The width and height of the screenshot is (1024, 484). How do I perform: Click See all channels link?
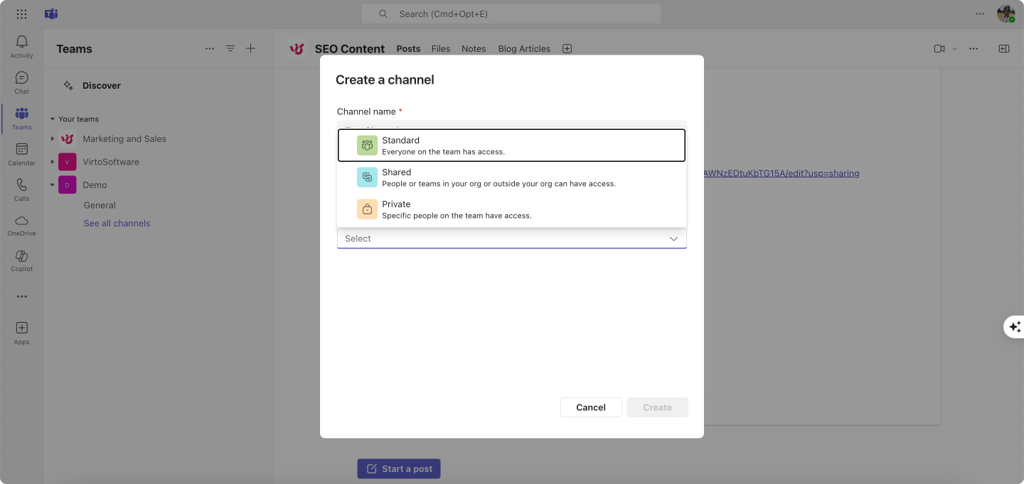pos(117,223)
